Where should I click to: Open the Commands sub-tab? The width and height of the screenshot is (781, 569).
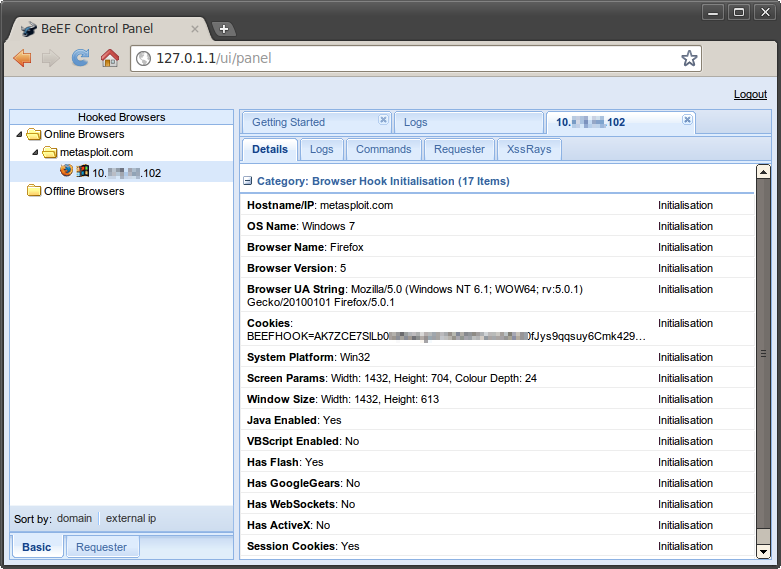(x=384, y=149)
